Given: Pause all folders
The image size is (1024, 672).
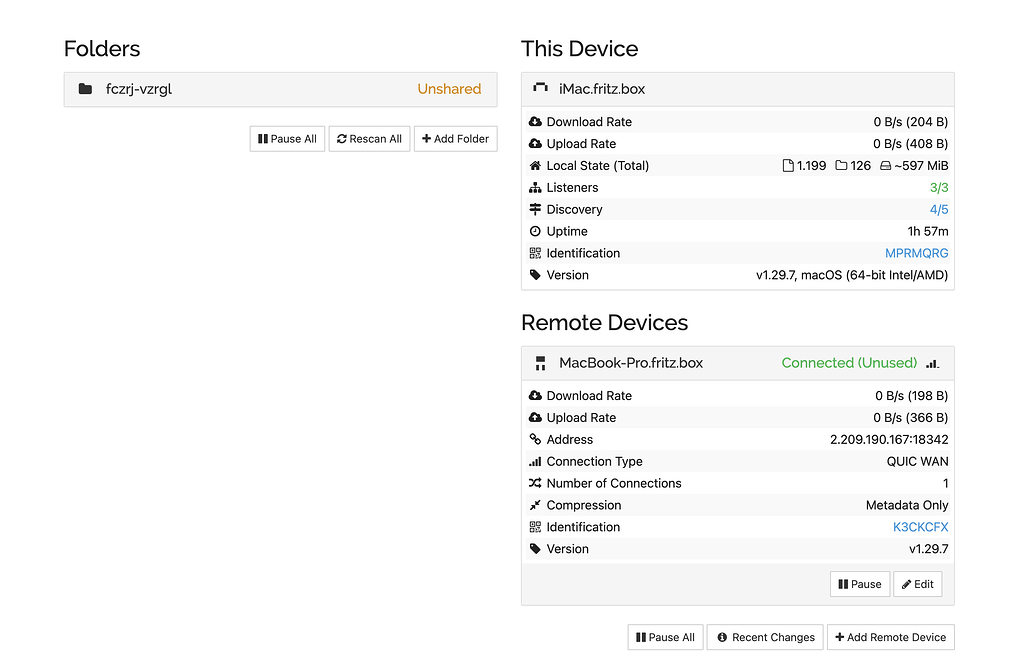Looking at the screenshot, I should (287, 139).
